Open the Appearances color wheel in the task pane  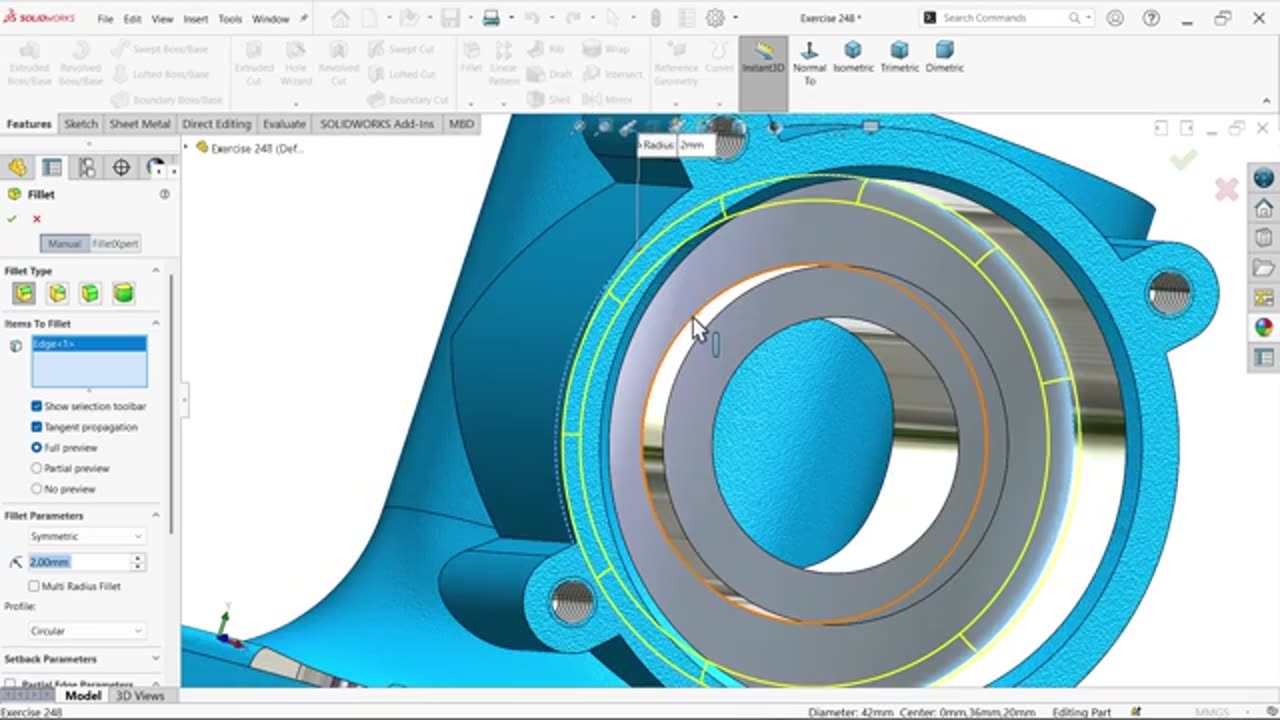tap(1264, 327)
